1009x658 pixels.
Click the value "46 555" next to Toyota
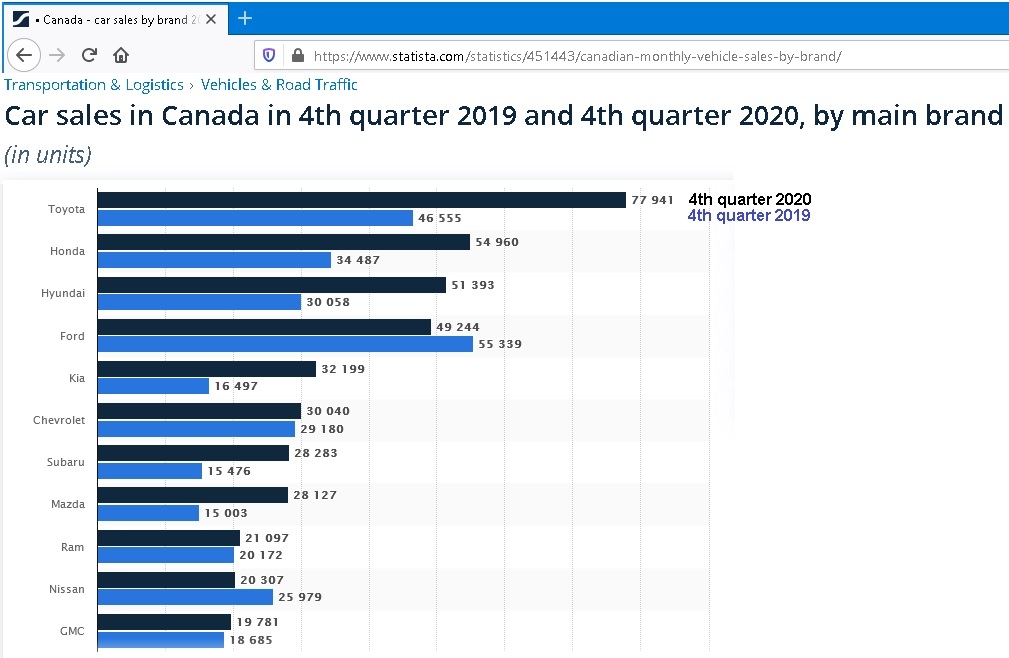point(440,218)
